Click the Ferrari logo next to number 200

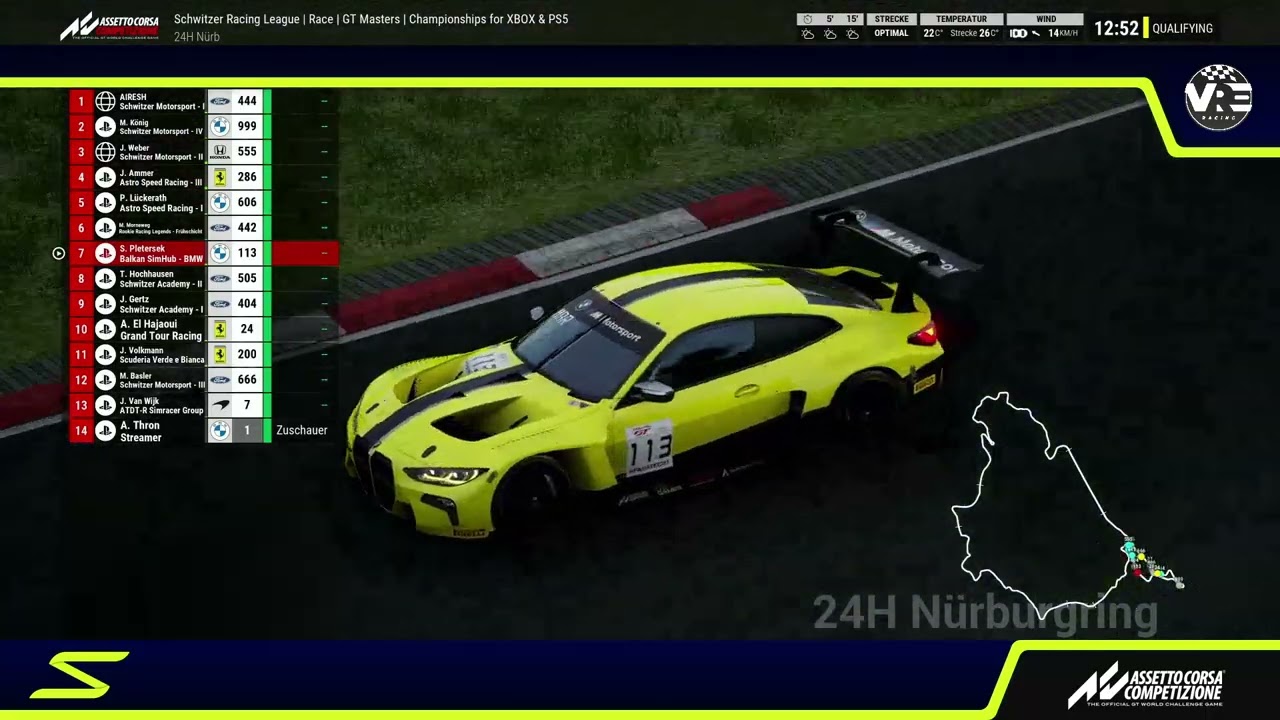coord(220,354)
